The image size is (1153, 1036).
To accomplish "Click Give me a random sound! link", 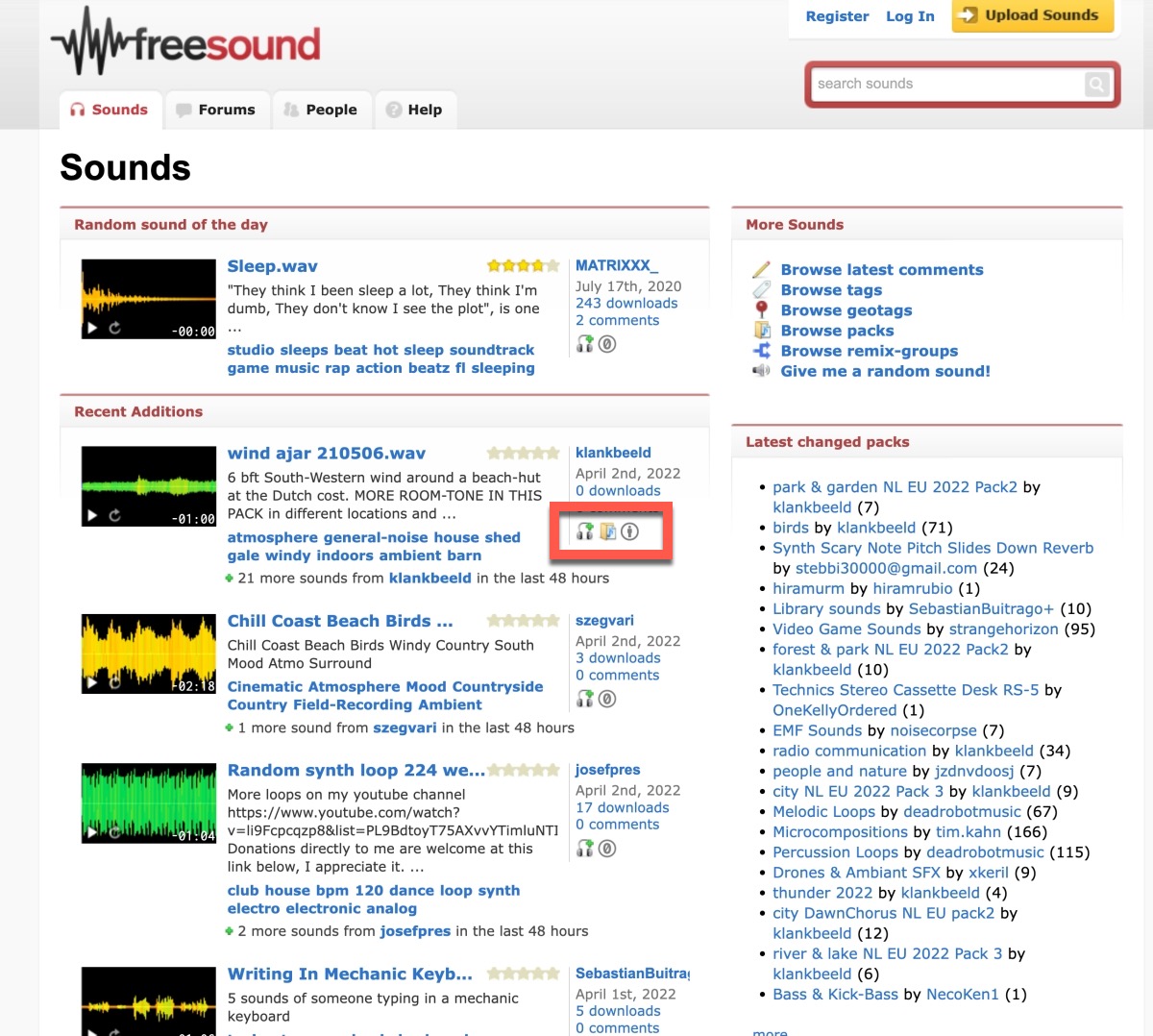I will coord(885,371).
